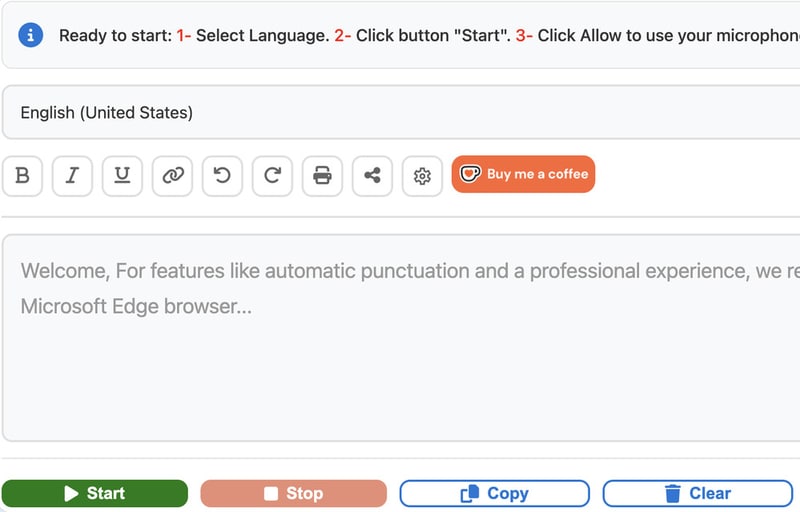Share the transcribed text

(x=372, y=176)
